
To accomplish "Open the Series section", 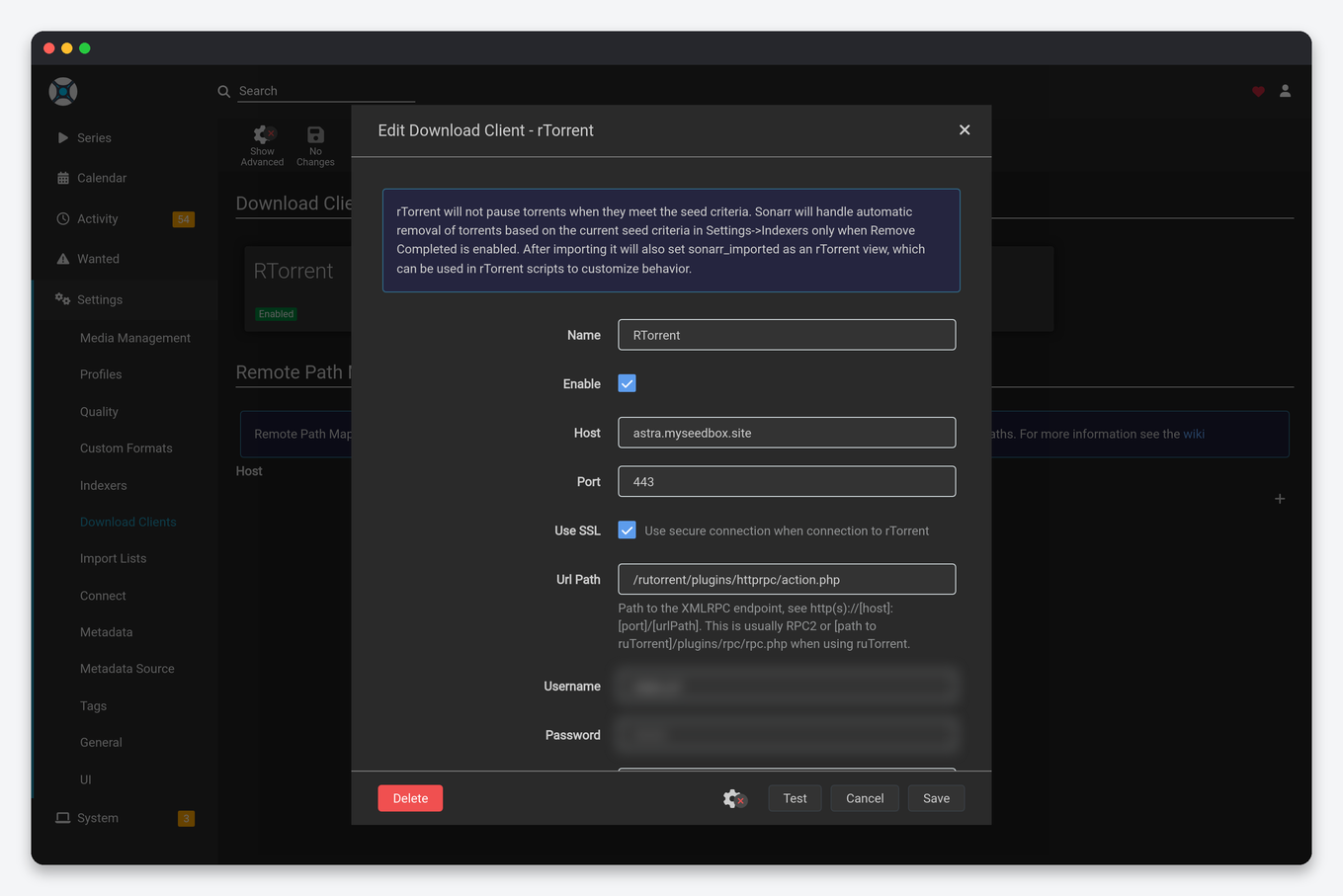I will click(94, 138).
